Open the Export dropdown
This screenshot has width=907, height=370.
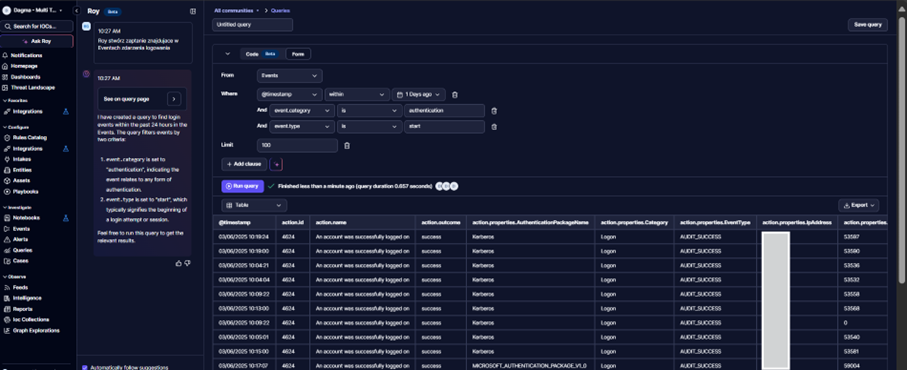[858, 205]
